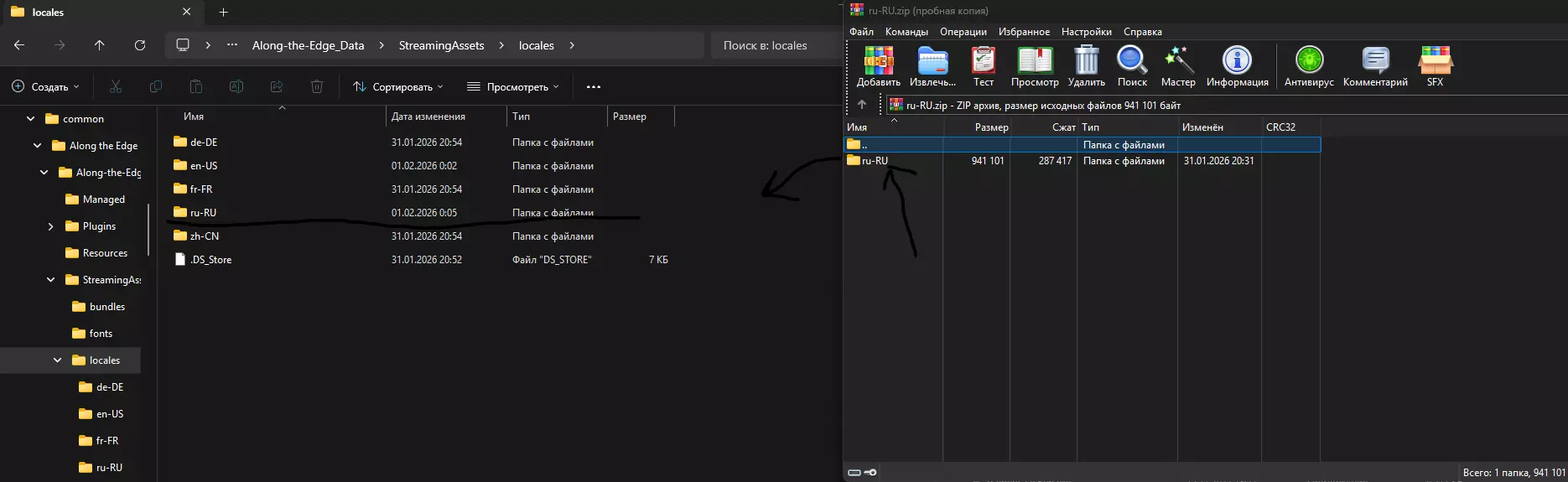The image size is (1568, 482).
Task: Open WinRAR Операции menu
Action: click(x=963, y=32)
